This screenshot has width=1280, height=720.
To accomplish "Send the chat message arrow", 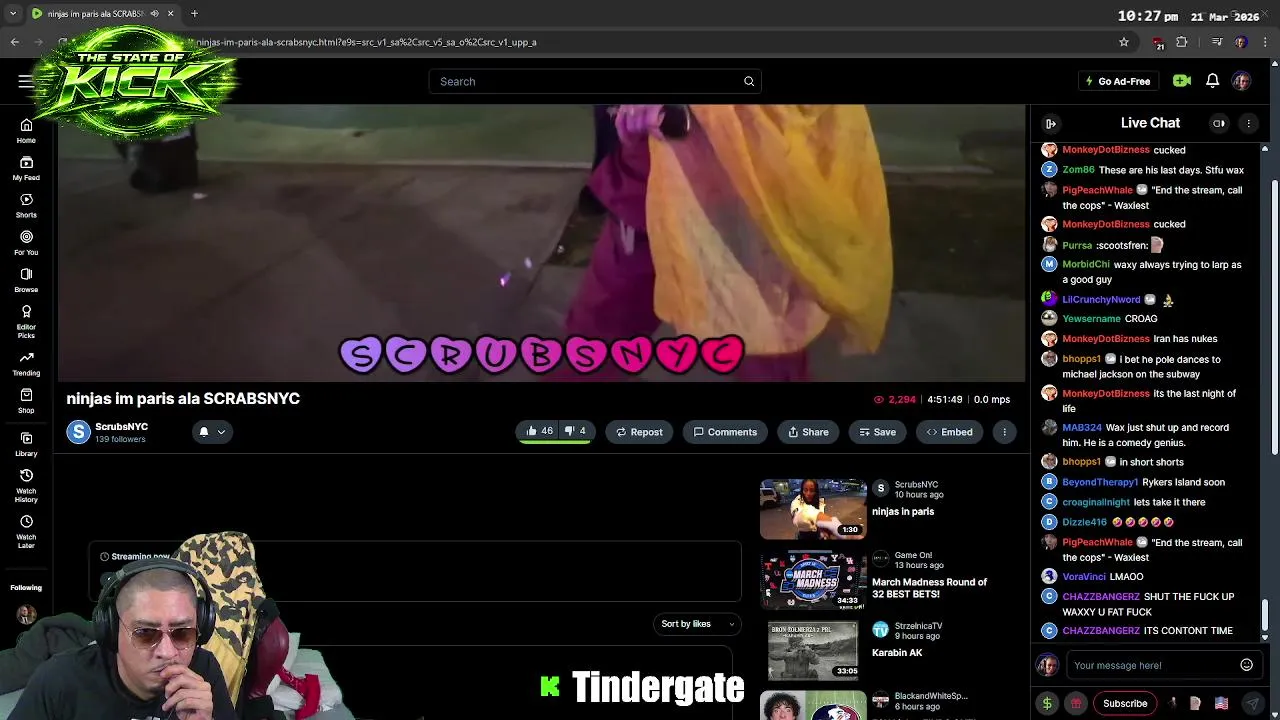I will 1252,703.
